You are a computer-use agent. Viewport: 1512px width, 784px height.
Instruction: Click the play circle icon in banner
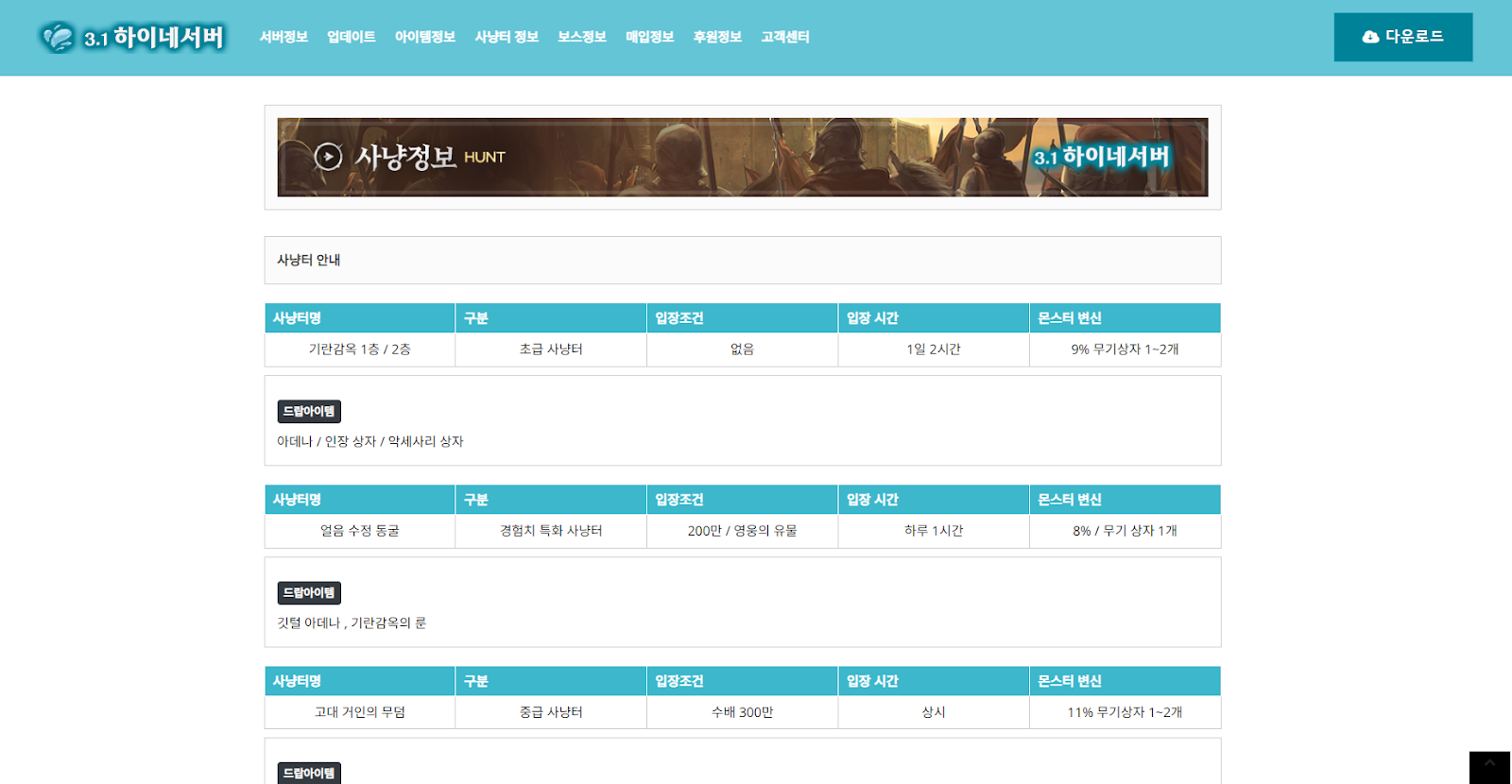(328, 156)
